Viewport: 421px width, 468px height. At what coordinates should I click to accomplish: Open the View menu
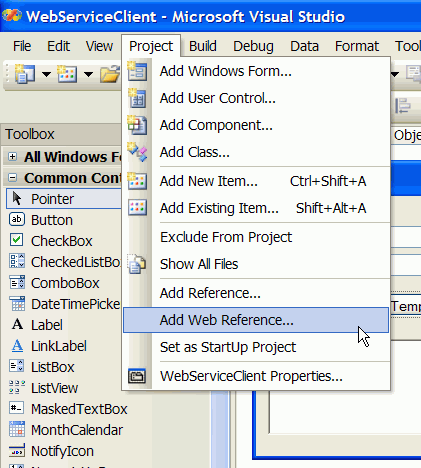tap(99, 46)
